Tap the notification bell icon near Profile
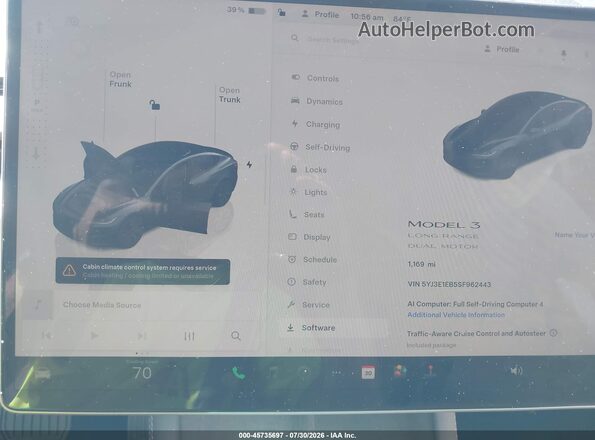This screenshot has width=595, height=440. point(564,53)
